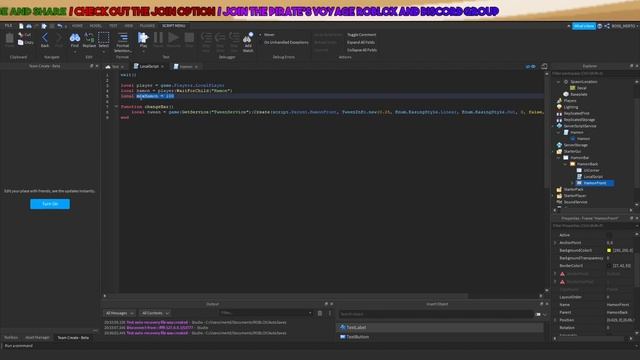Expand the Position property
This screenshot has width=640, height=360.
pos(555,320)
